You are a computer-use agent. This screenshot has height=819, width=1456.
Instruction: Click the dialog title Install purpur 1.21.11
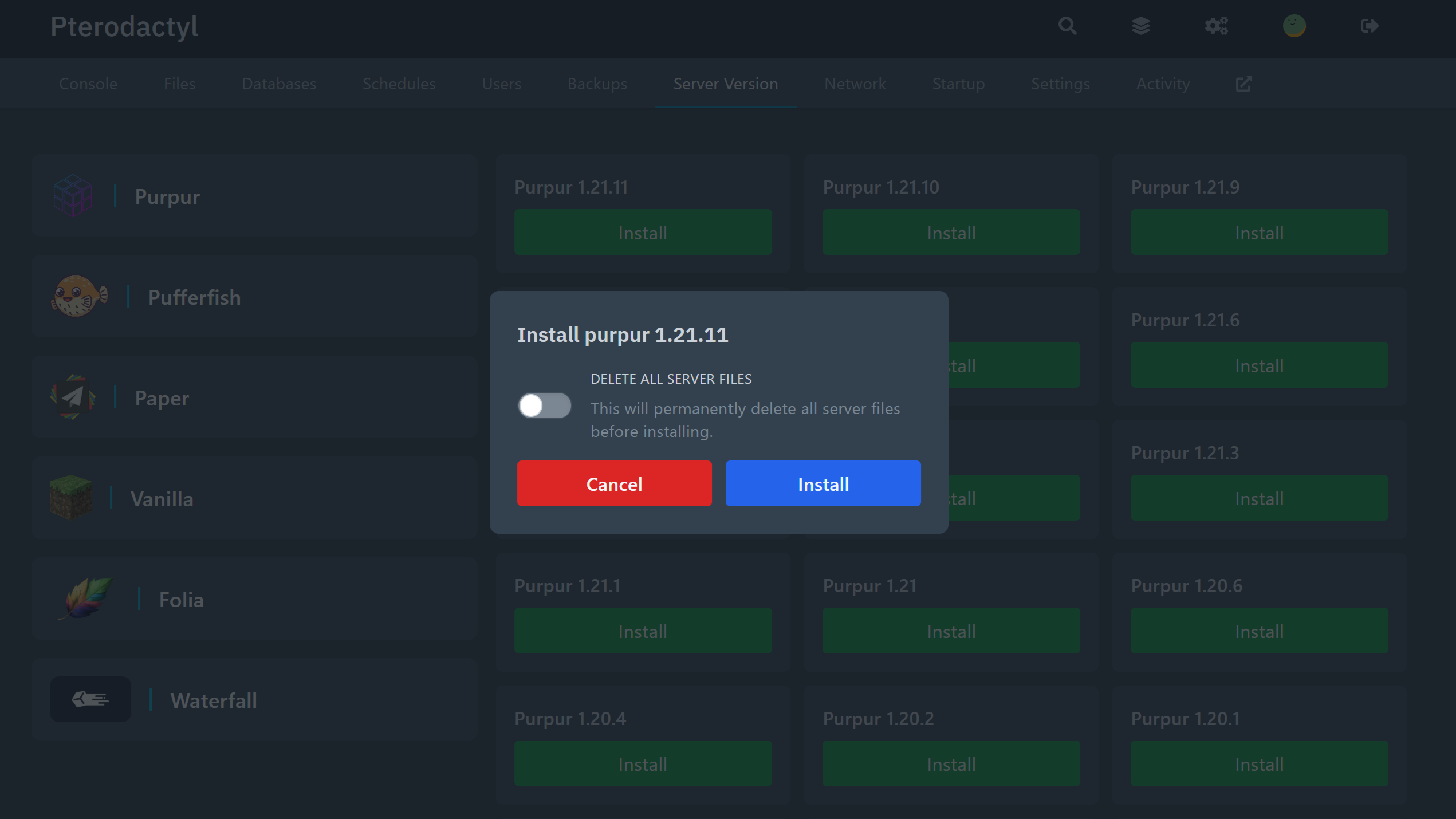click(x=623, y=334)
